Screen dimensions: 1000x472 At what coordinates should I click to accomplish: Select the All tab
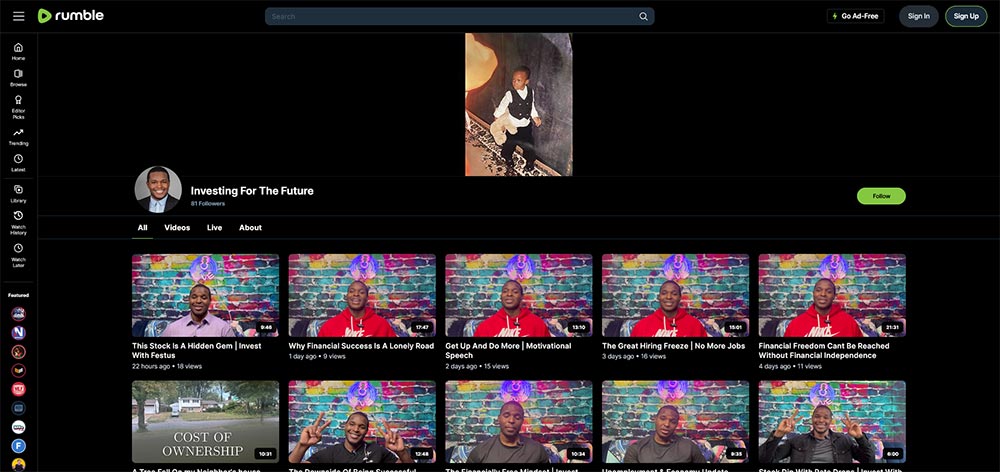point(142,228)
